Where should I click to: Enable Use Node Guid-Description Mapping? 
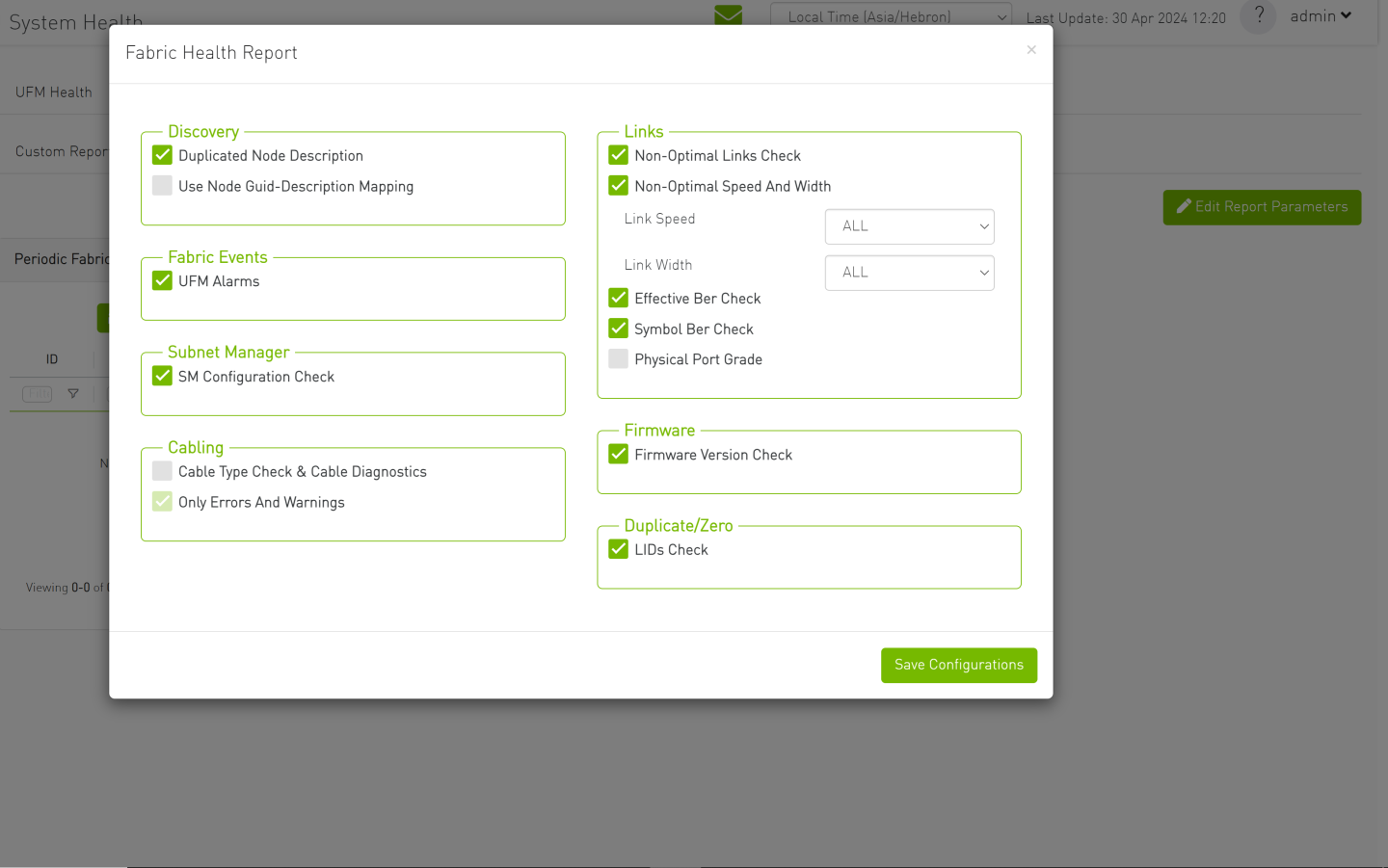click(163, 186)
